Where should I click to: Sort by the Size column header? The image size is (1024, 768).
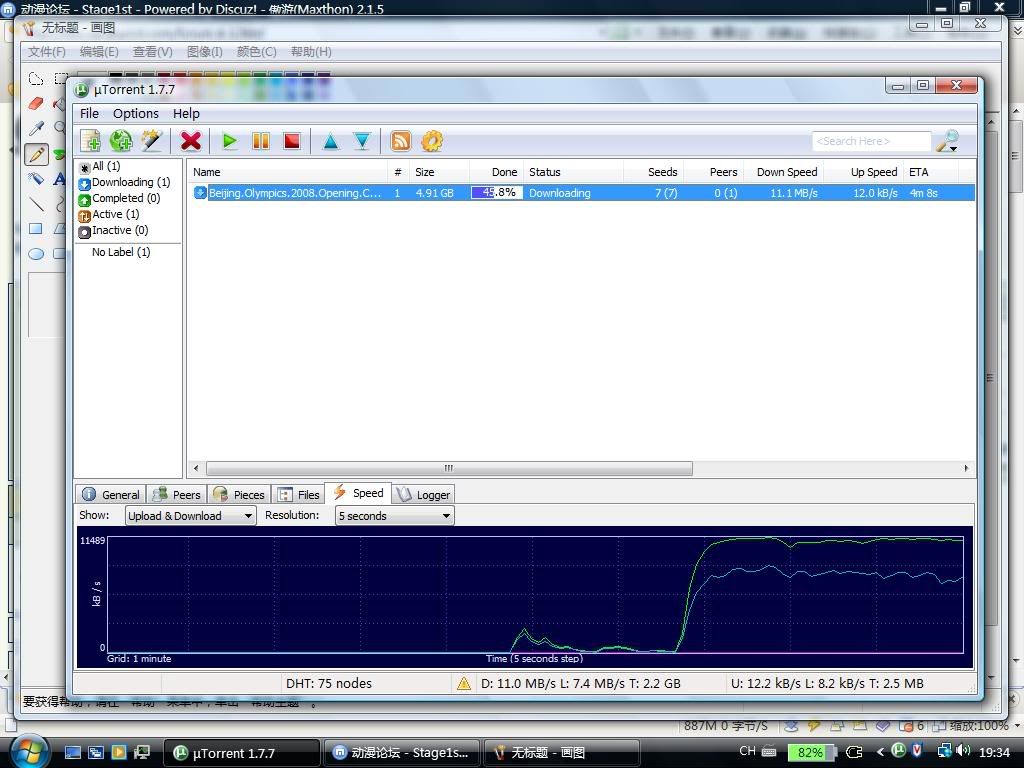click(x=438, y=172)
